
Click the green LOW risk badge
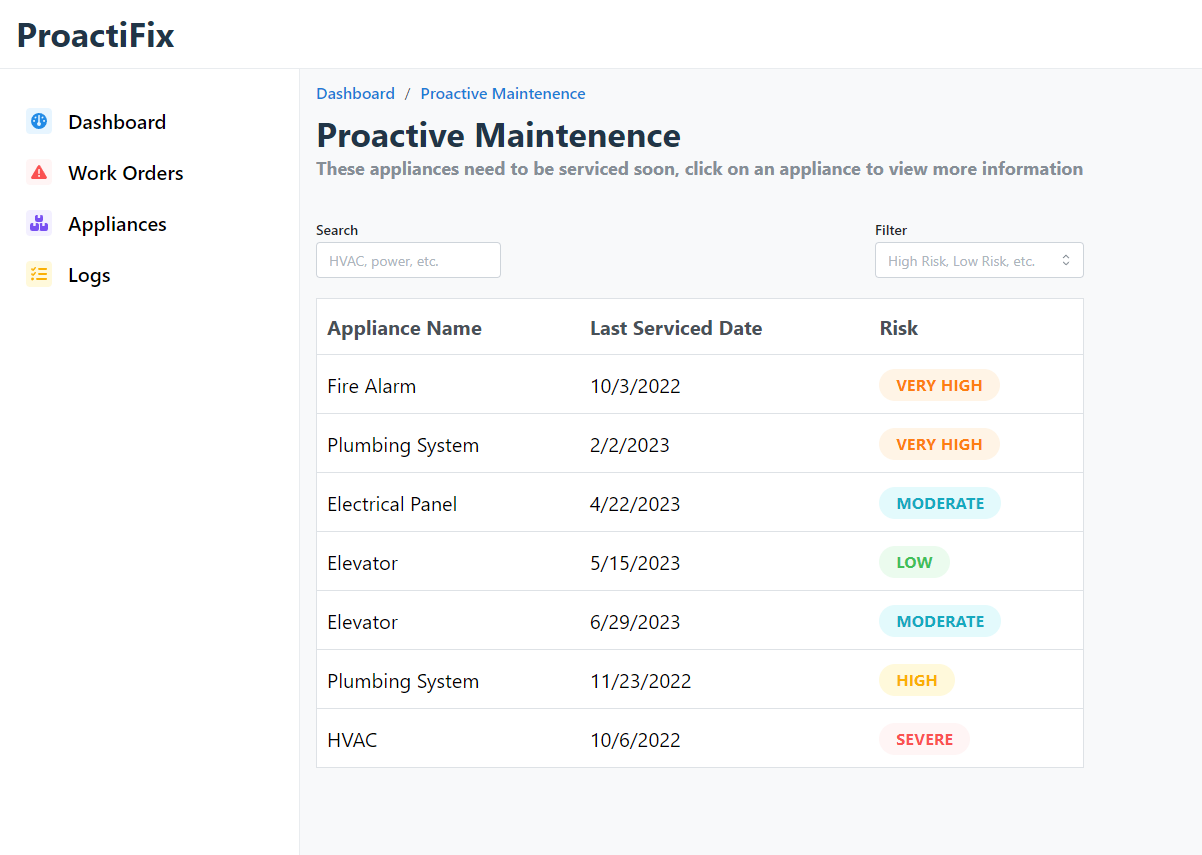coord(914,562)
